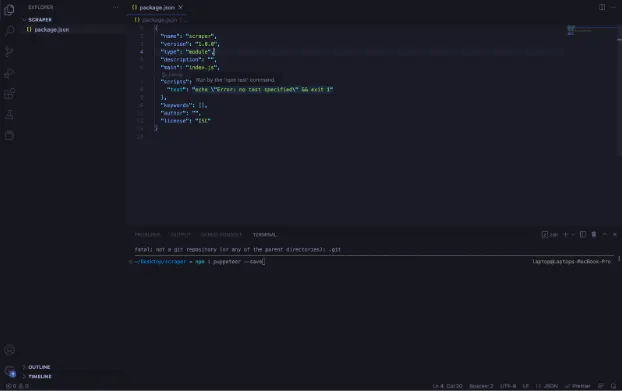Change the file encoding UTF-8
622x391 pixels.
(x=508, y=386)
